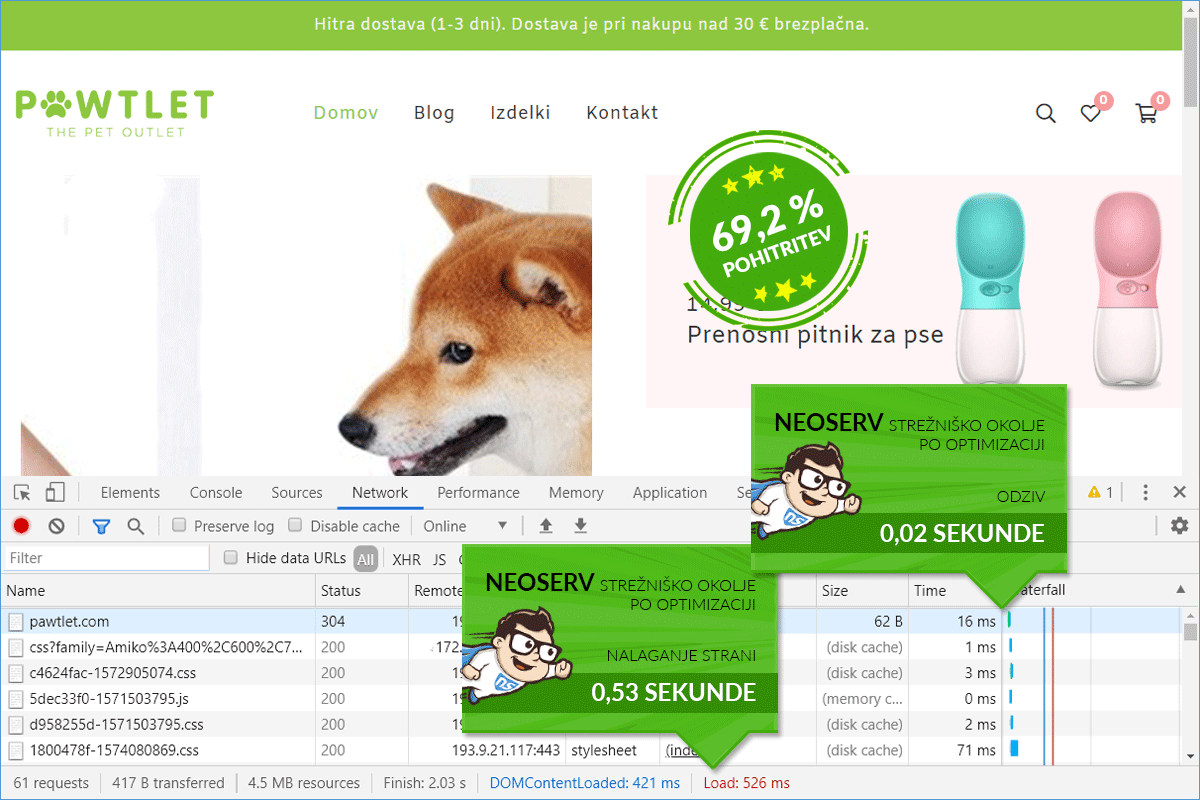The width and height of the screenshot is (1200, 800).
Task: Click the search magnifier icon in site header
Action: [x=1045, y=113]
